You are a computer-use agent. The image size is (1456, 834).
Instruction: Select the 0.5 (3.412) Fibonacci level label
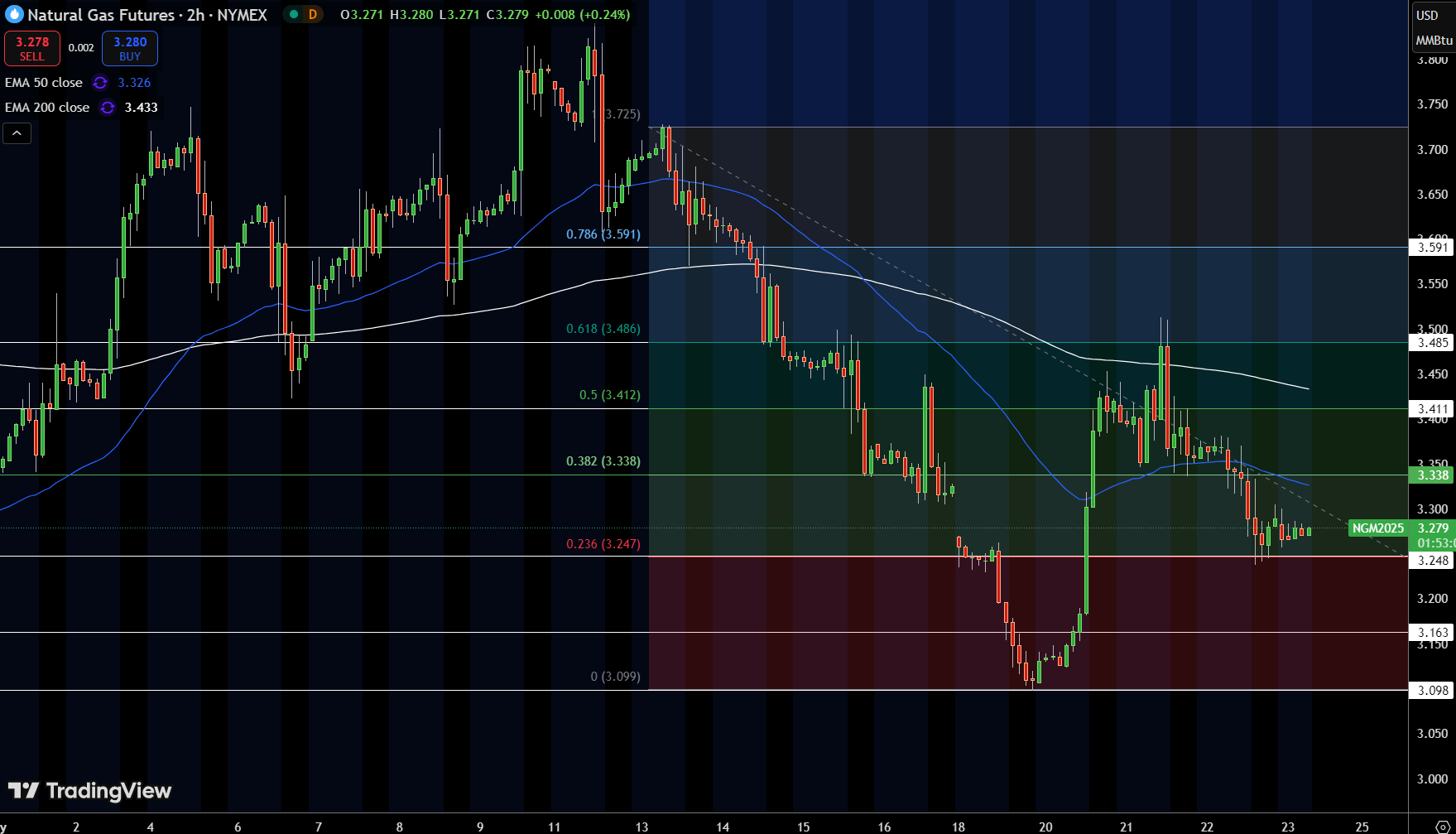pyautogui.click(x=610, y=395)
